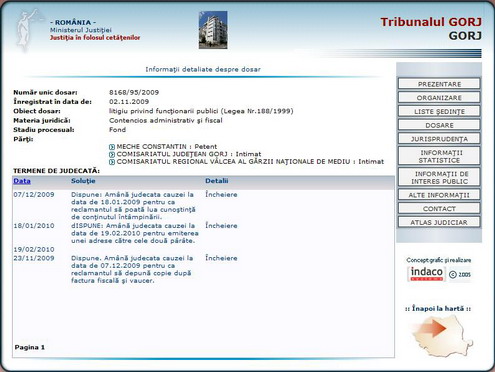Click the Ministerul Justiţiei header text
495x372 pixels.
(x=81, y=30)
